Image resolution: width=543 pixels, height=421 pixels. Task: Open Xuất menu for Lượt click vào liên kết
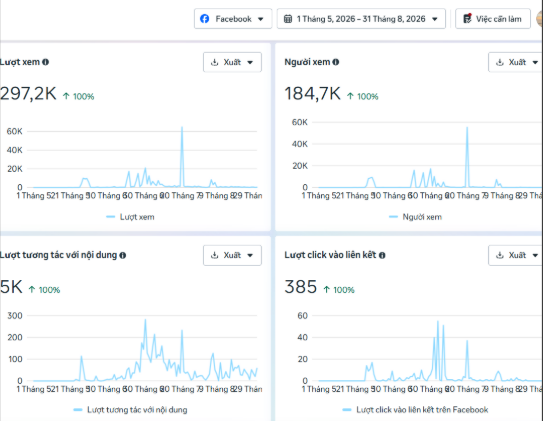coord(515,256)
